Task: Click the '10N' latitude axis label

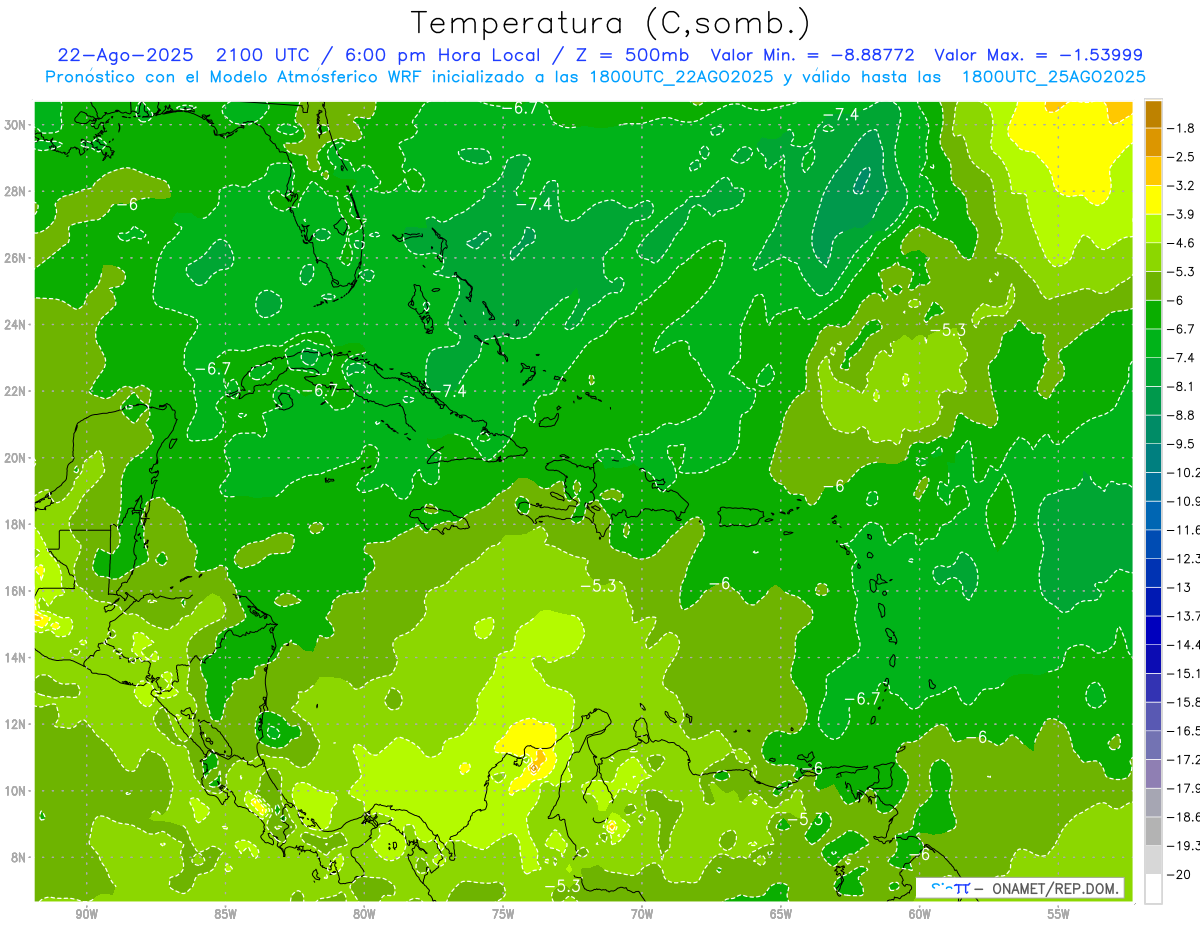Action: 17,790
